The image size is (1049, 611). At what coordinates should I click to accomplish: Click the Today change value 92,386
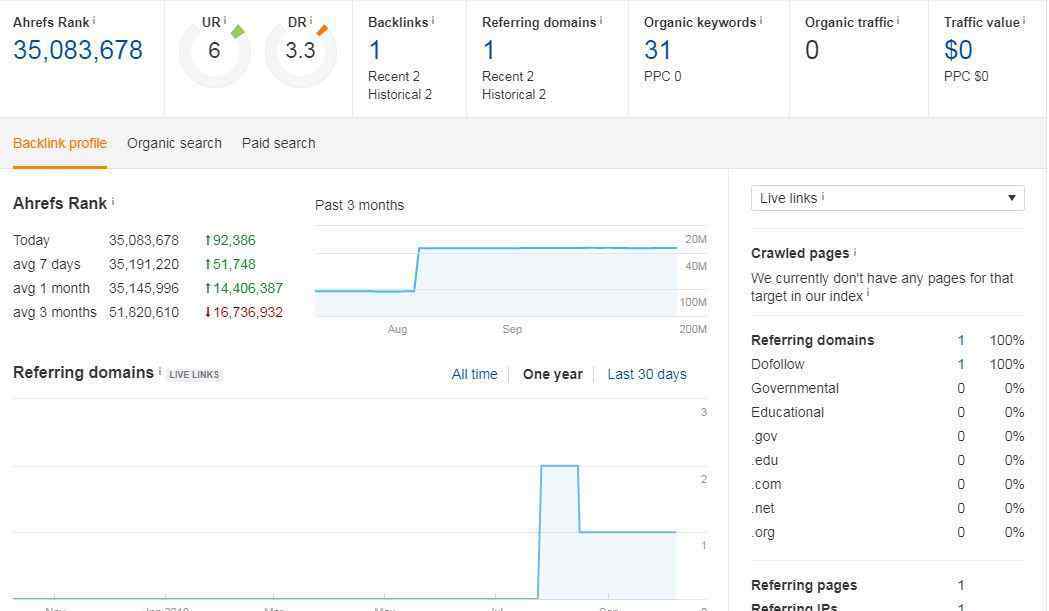tap(230, 240)
